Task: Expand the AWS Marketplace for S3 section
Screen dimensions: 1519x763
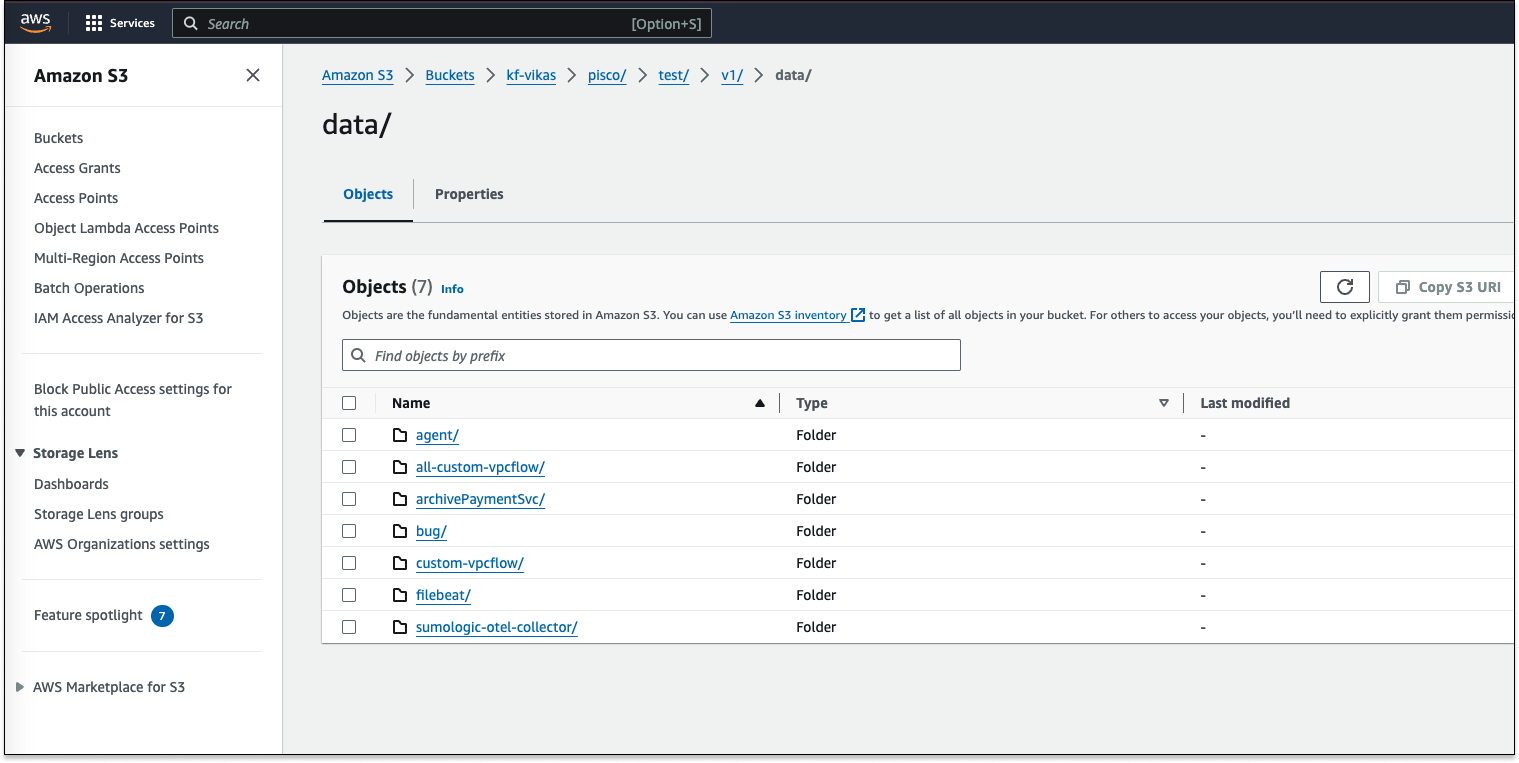Action: (x=18, y=687)
